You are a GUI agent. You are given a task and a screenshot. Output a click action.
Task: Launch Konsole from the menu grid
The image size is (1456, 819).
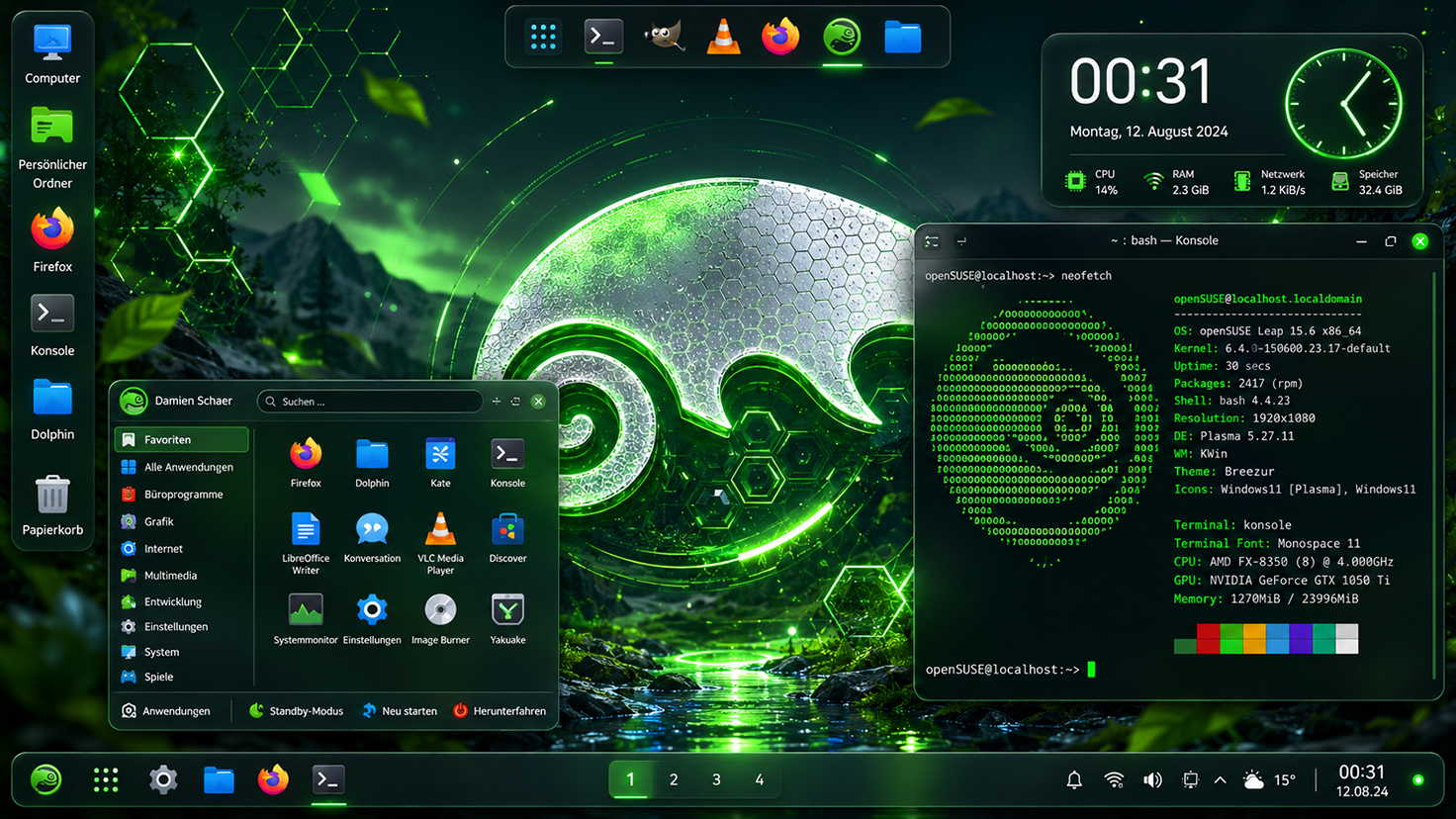point(507,463)
